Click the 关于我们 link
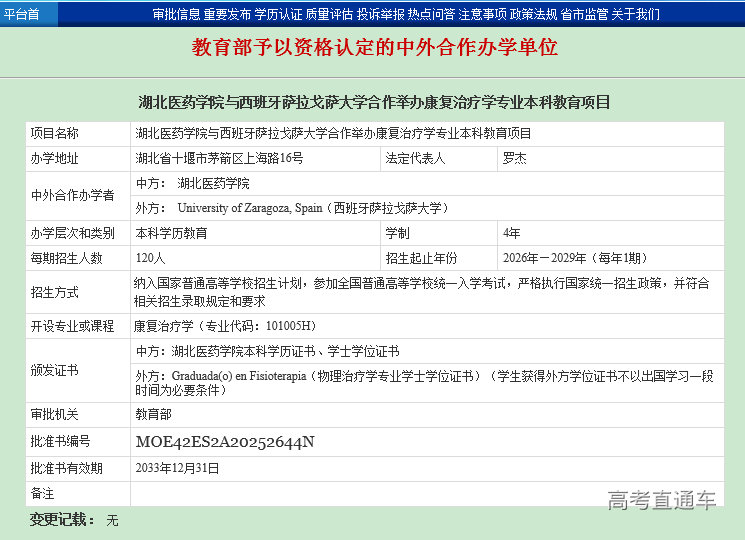 coord(635,14)
